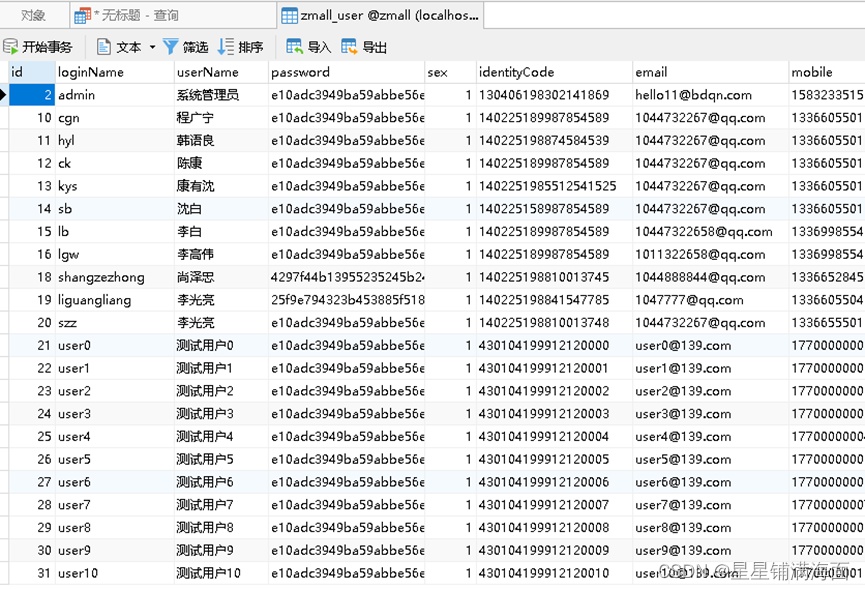Switch to the 对象 objects tab
Screen dimensions: 865x590
33,15
